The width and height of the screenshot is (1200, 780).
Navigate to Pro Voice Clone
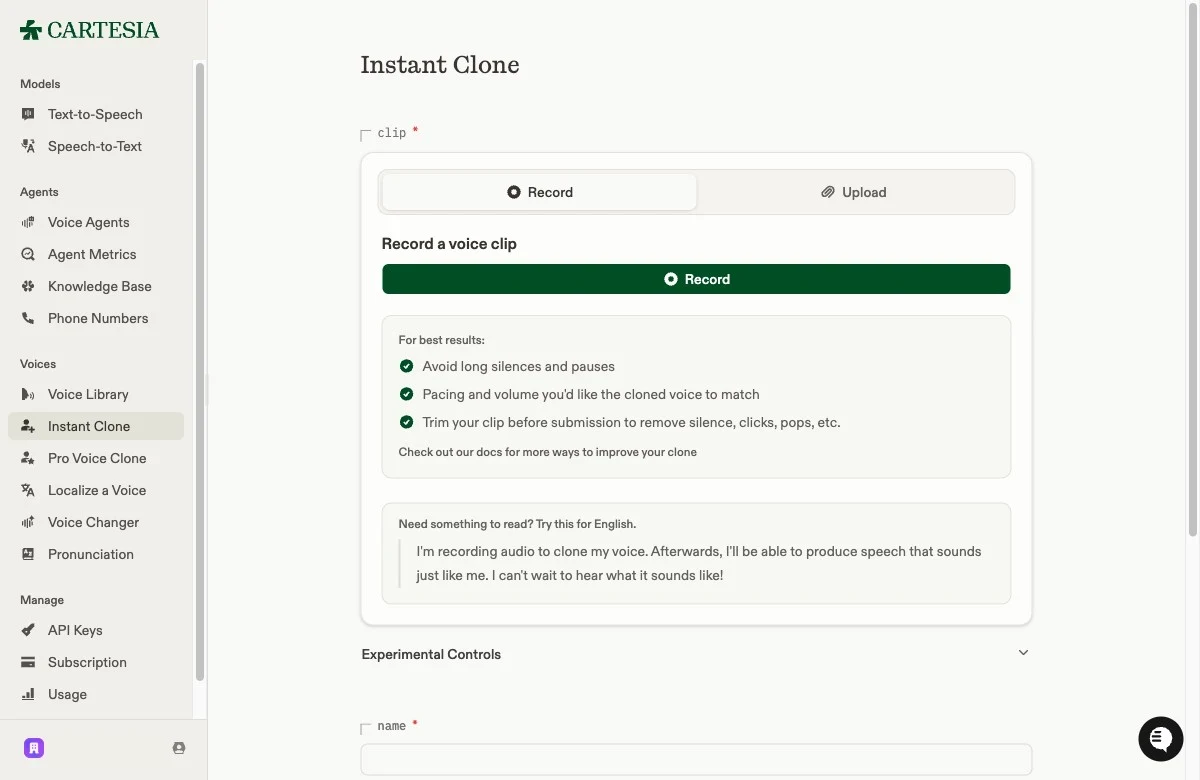click(x=96, y=458)
